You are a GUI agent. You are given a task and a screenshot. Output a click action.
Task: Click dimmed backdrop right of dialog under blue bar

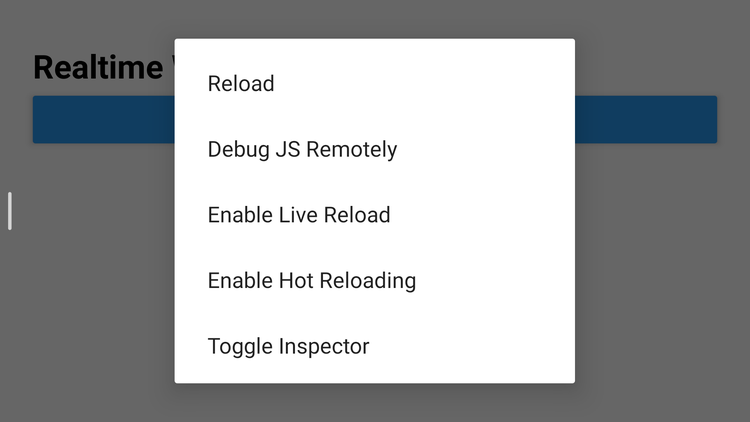[x=662, y=263]
